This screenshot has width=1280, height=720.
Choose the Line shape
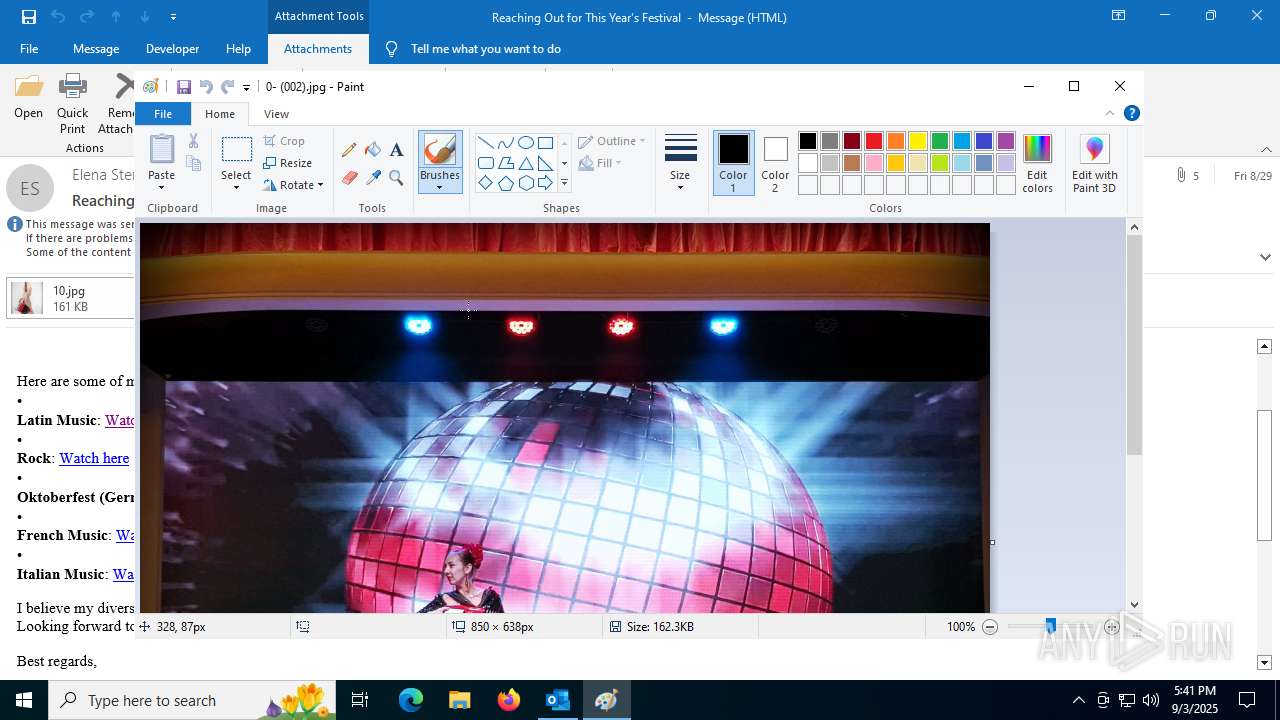(x=485, y=142)
